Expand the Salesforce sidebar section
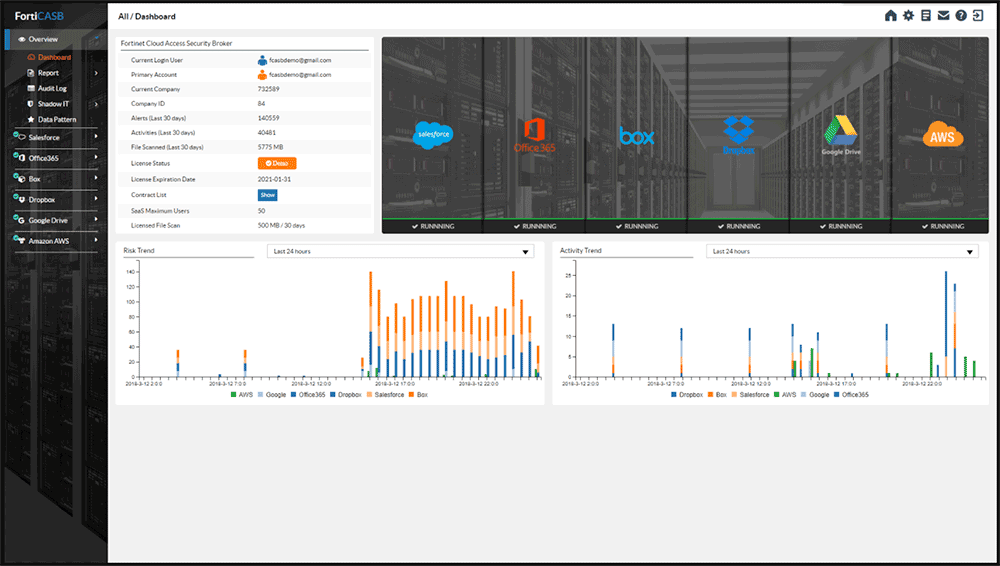The width and height of the screenshot is (1000, 566). tap(55, 136)
